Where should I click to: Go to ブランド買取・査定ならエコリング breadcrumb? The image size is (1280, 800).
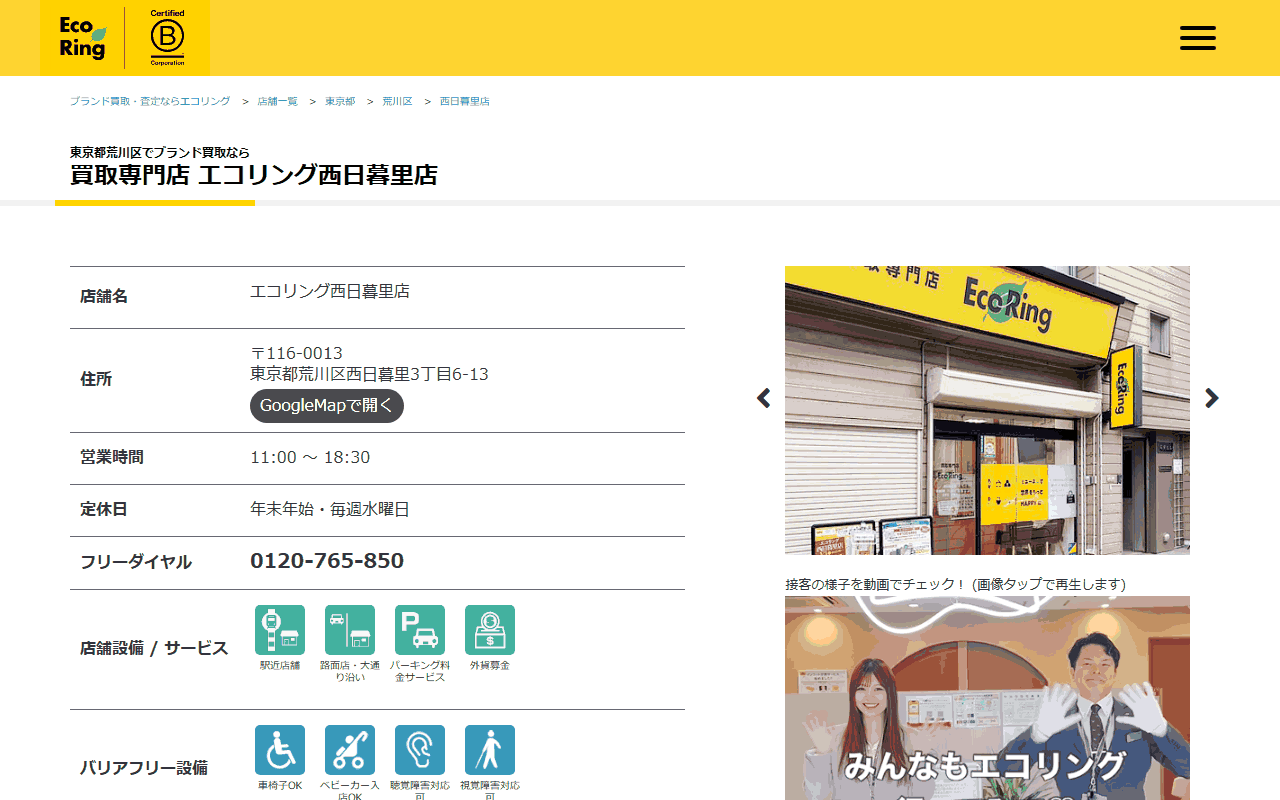150,102
